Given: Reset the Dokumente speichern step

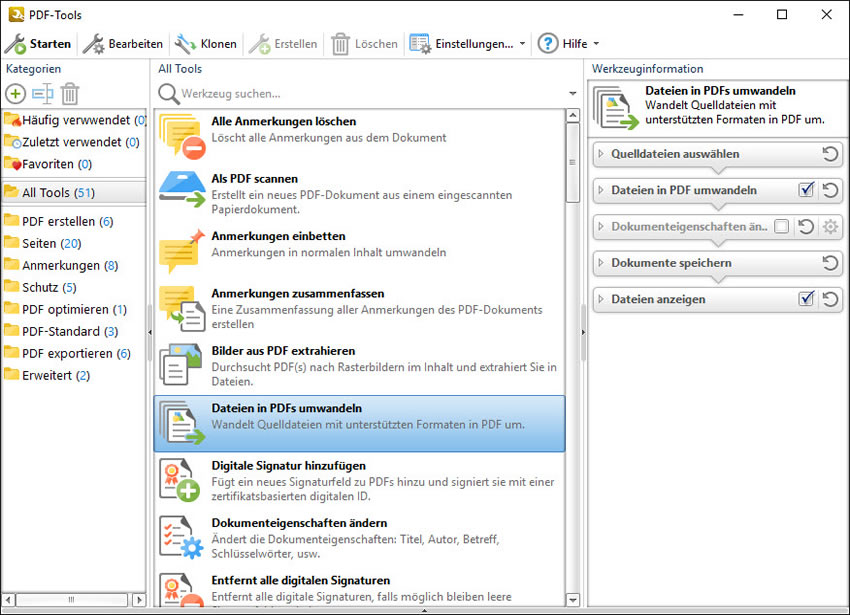Looking at the screenshot, I should (830, 263).
